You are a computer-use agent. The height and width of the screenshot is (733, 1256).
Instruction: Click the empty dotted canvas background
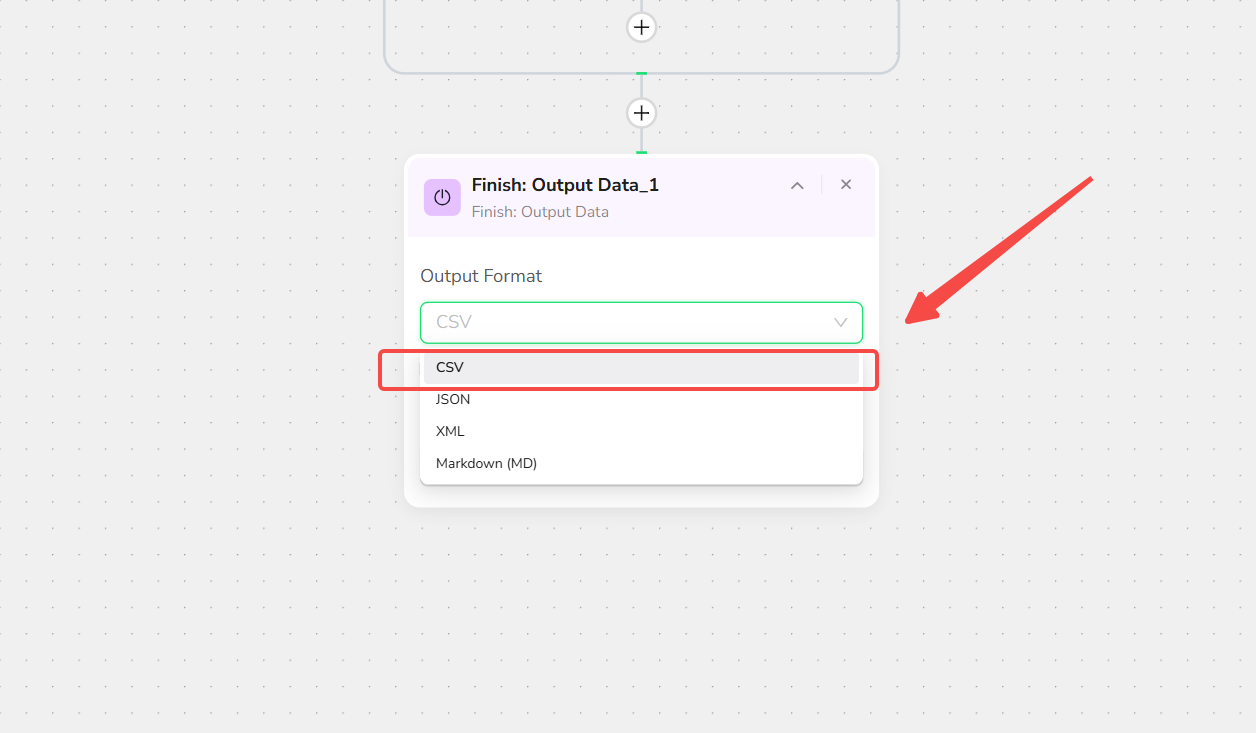[x=200, y=400]
